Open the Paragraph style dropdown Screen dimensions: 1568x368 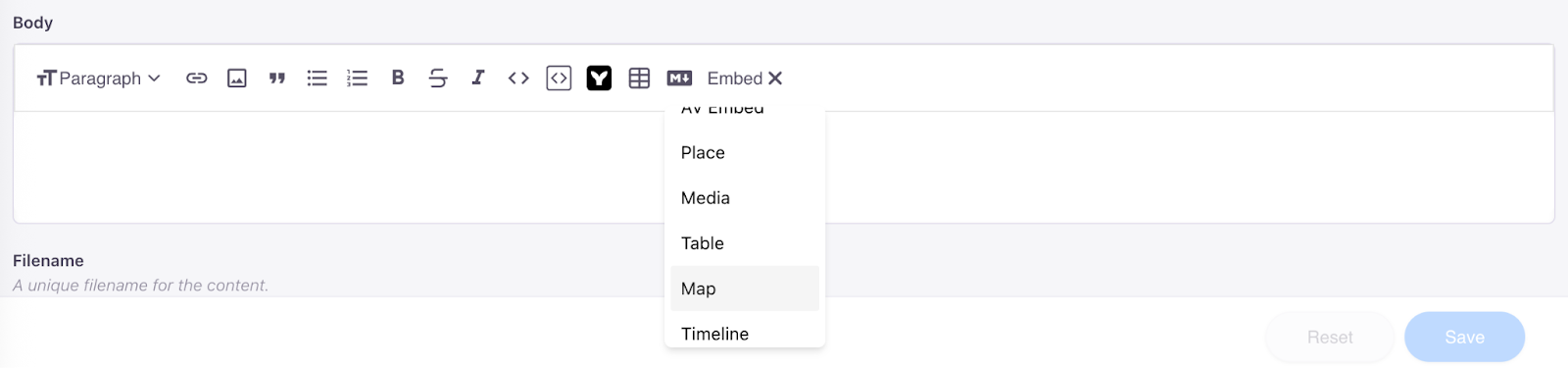coord(98,79)
